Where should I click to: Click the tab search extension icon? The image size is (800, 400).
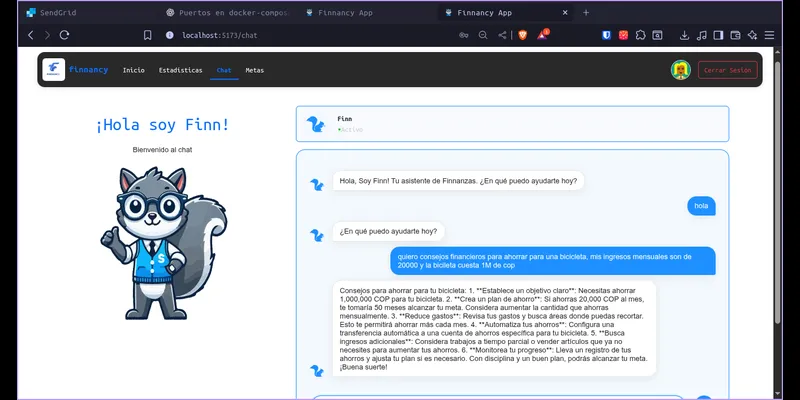pos(658,35)
